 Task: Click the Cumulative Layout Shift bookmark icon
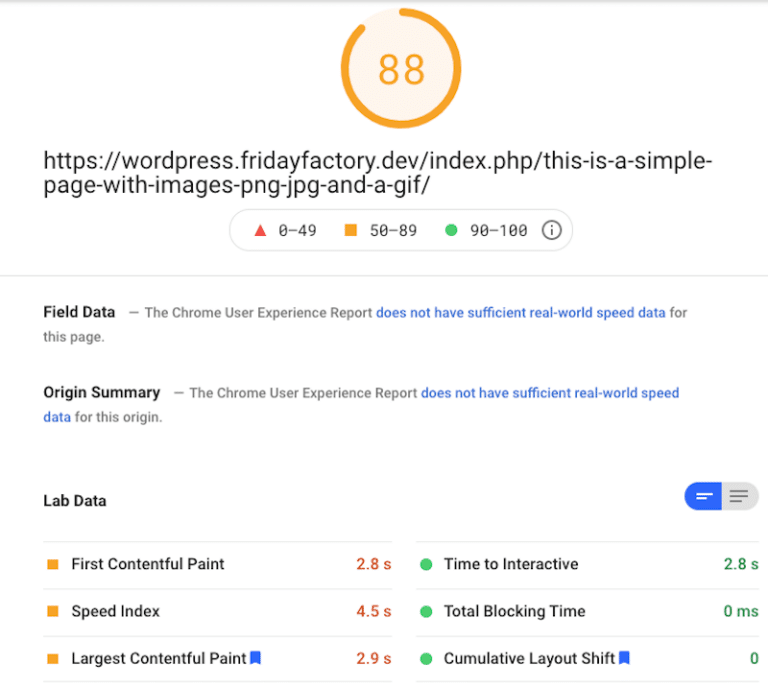(624, 658)
